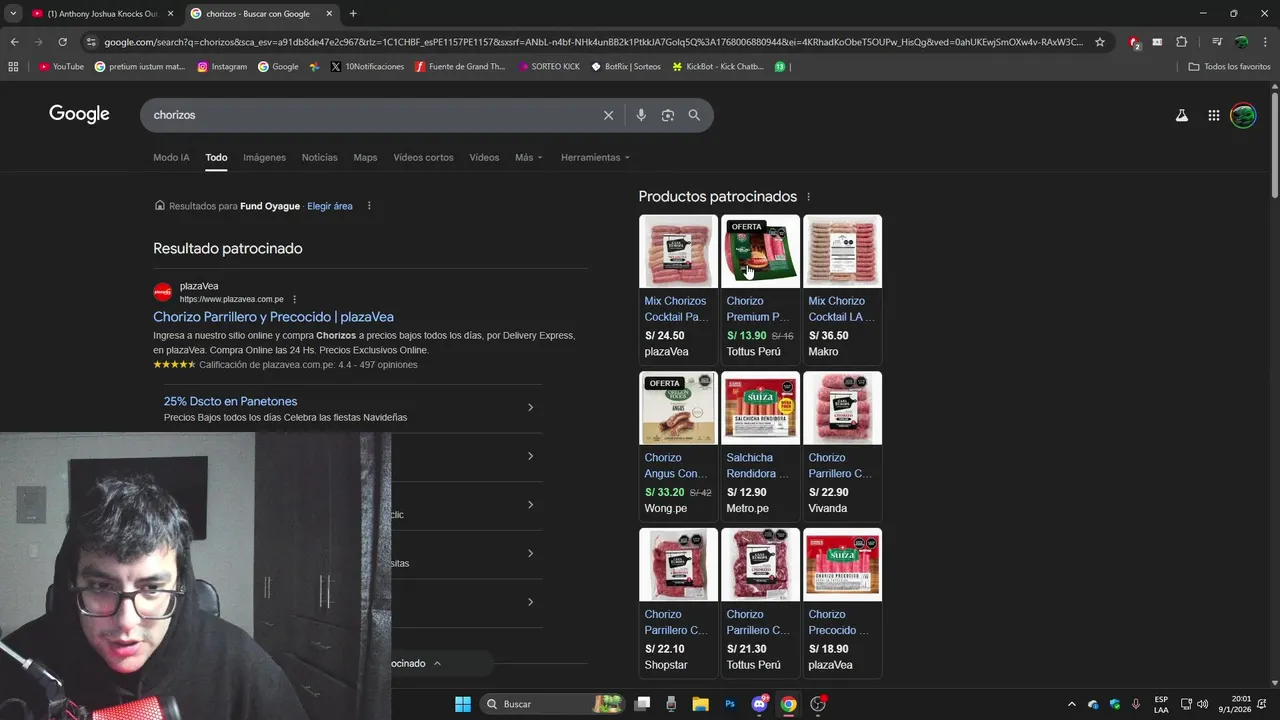
Task: Open Todos los favoritos folder
Action: pos(1229,67)
